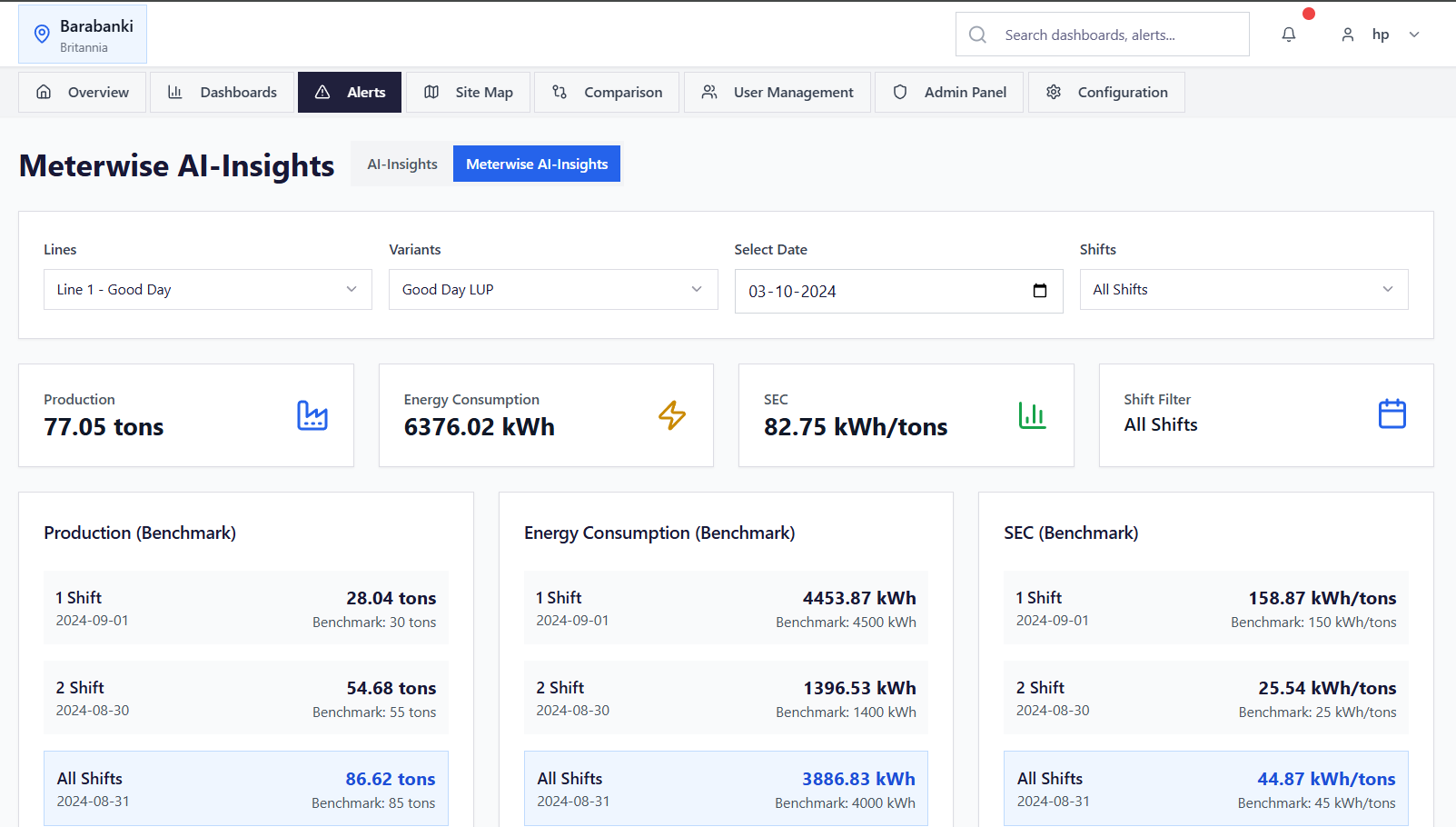Click the SEC bar chart icon
Viewport: 1456px width, 827px height.
coord(1033,415)
